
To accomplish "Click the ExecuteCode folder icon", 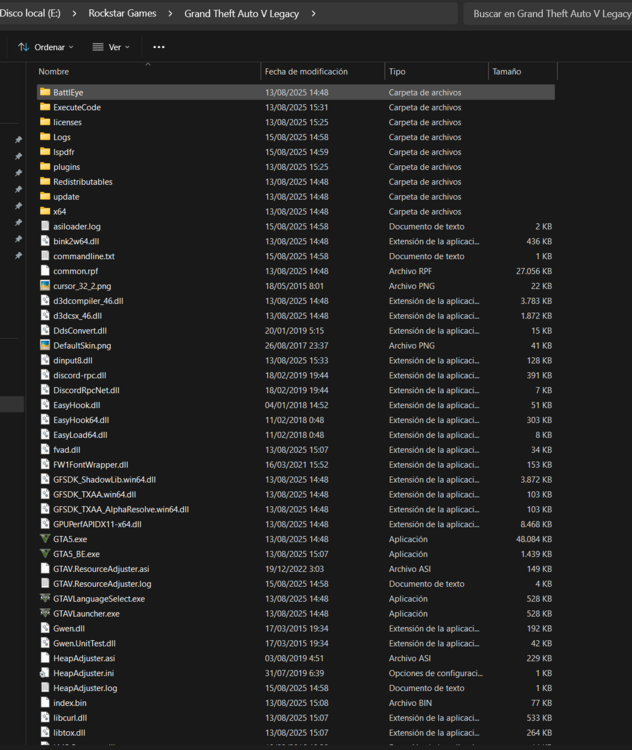I will tap(45, 107).
